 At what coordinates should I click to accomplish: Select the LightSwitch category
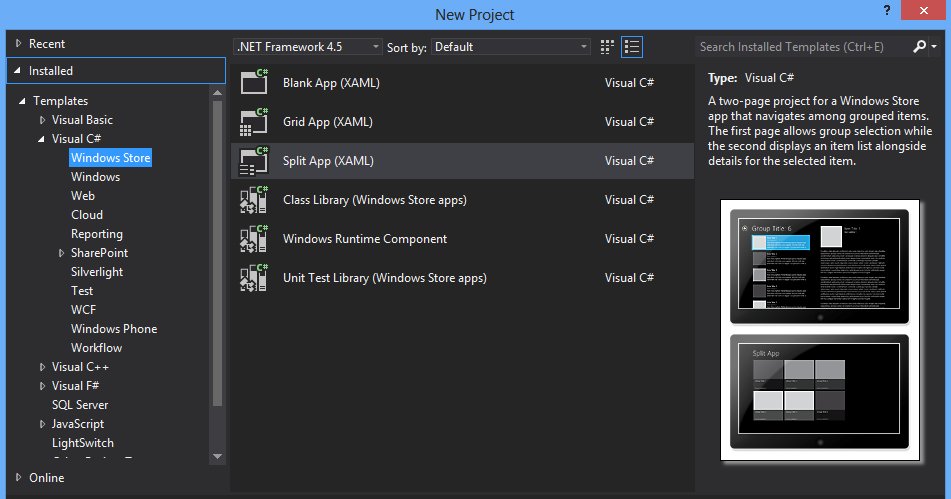(x=82, y=443)
